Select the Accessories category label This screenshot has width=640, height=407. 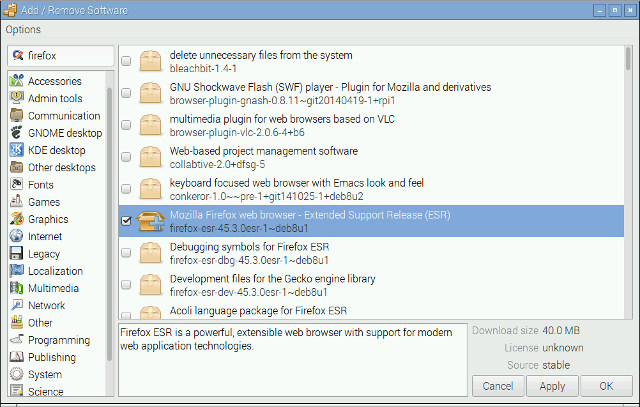coord(55,81)
